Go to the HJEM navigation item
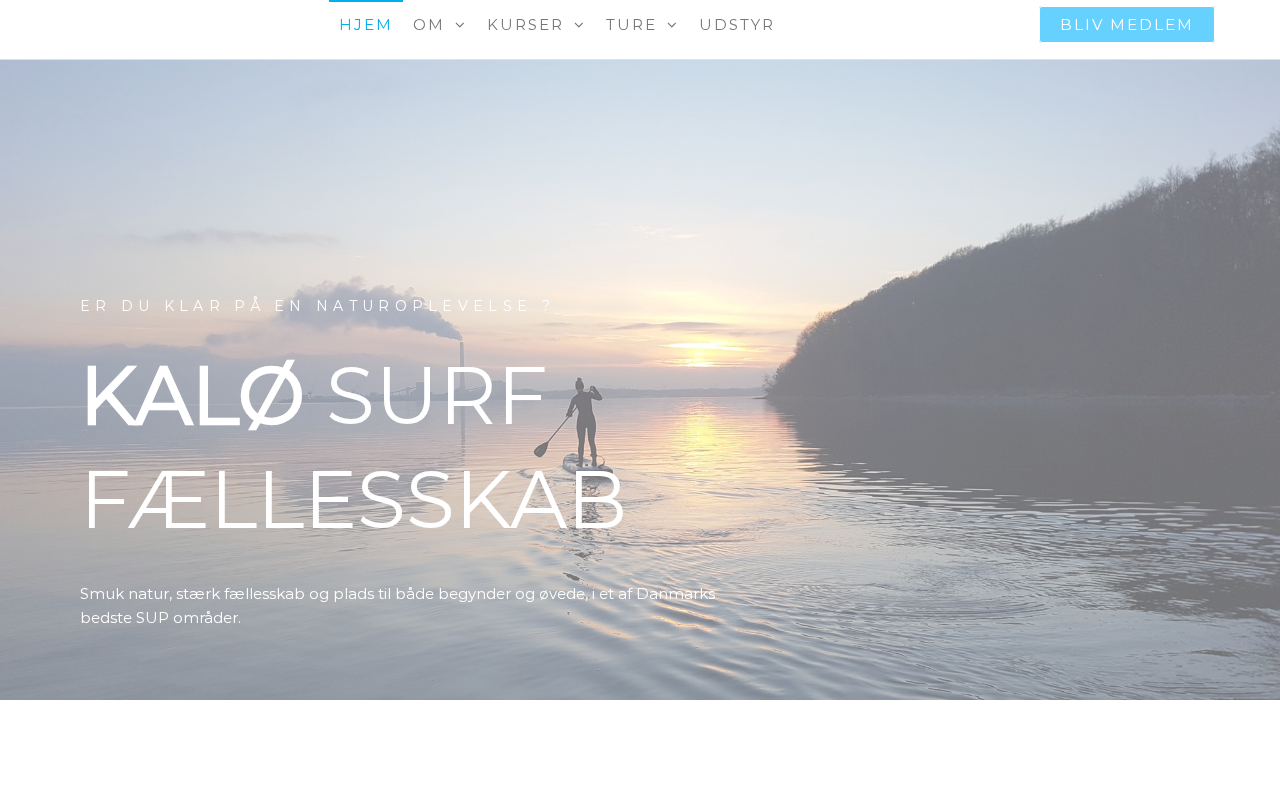The width and height of the screenshot is (1280, 800). pos(366,25)
